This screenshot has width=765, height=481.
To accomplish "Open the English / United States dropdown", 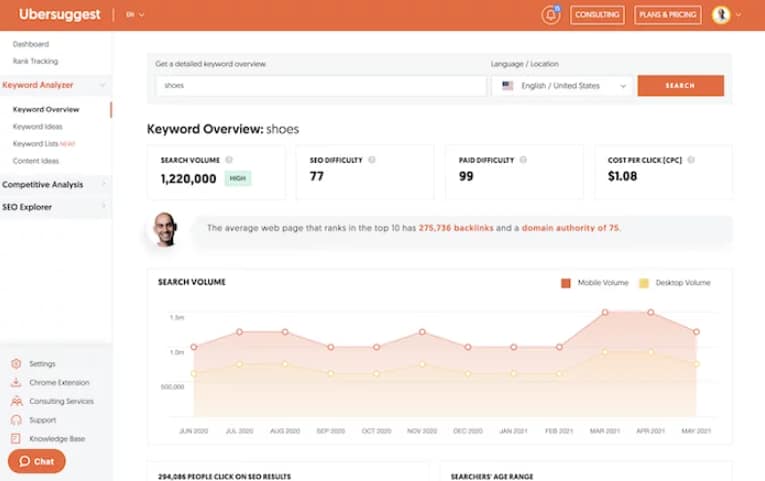I will (x=564, y=86).
